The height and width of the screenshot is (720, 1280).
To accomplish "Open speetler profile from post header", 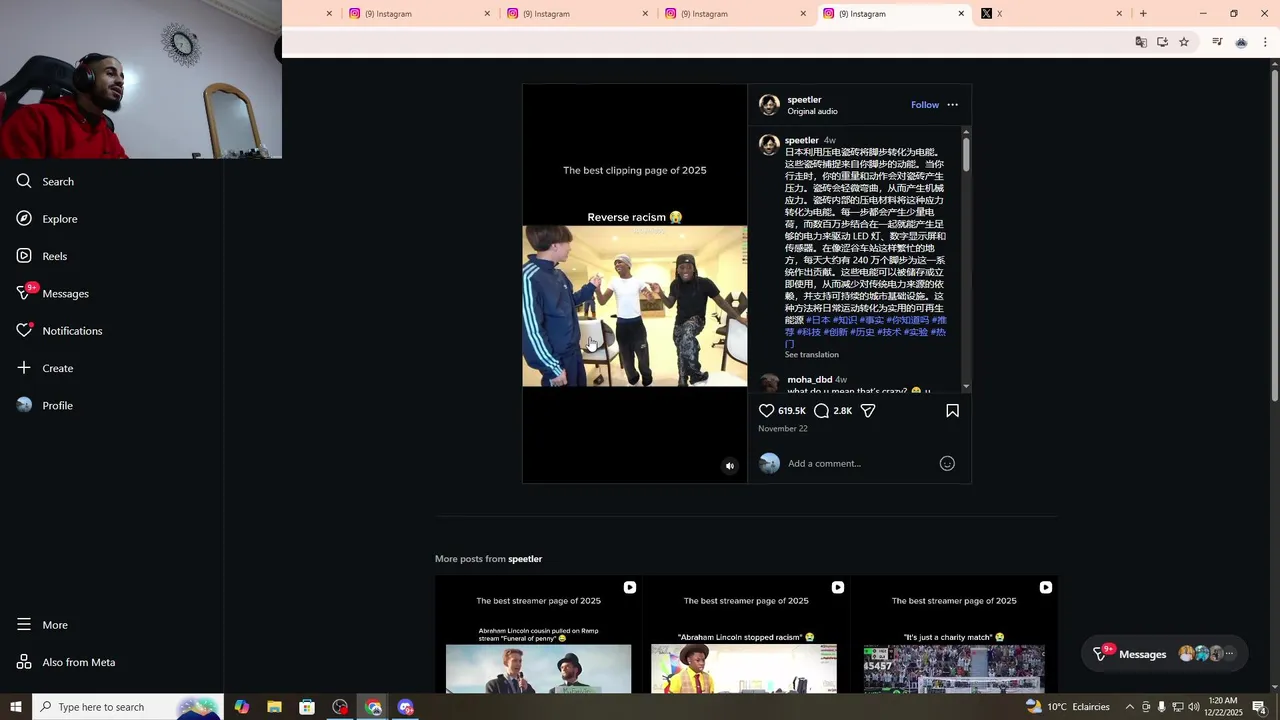I will pyautogui.click(x=804, y=99).
